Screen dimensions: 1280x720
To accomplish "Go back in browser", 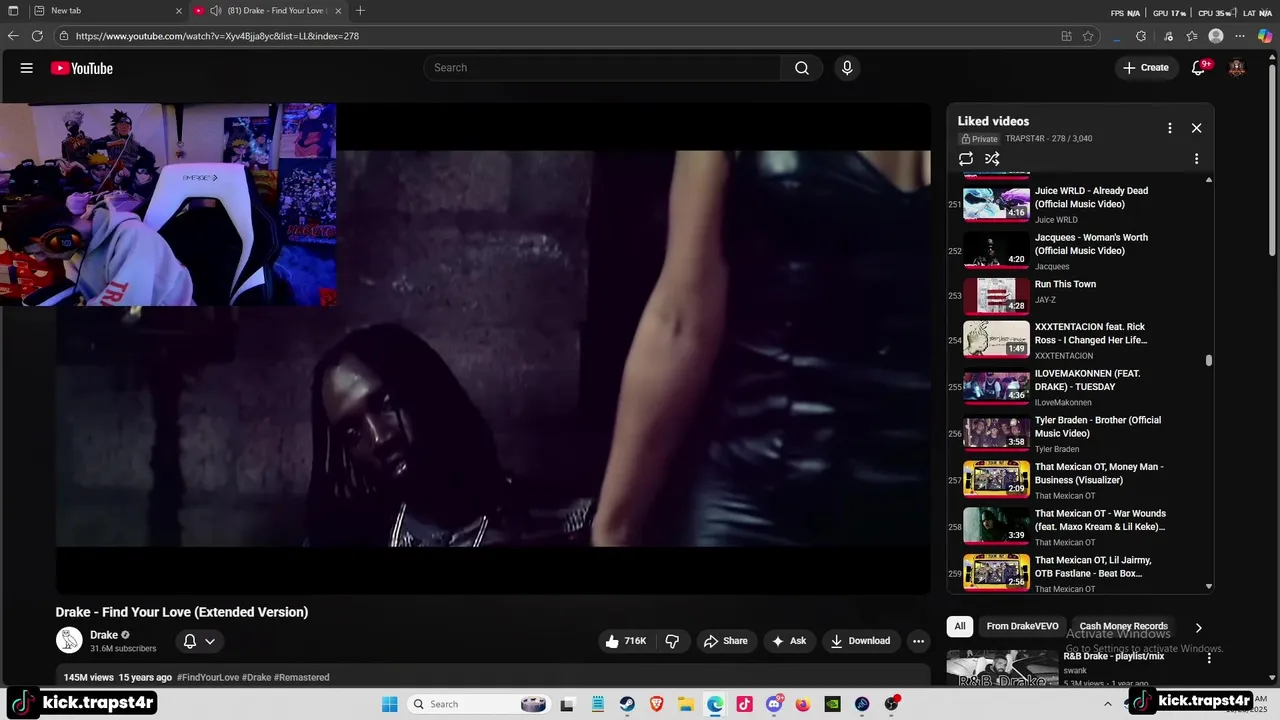I will (x=13, y=36).
